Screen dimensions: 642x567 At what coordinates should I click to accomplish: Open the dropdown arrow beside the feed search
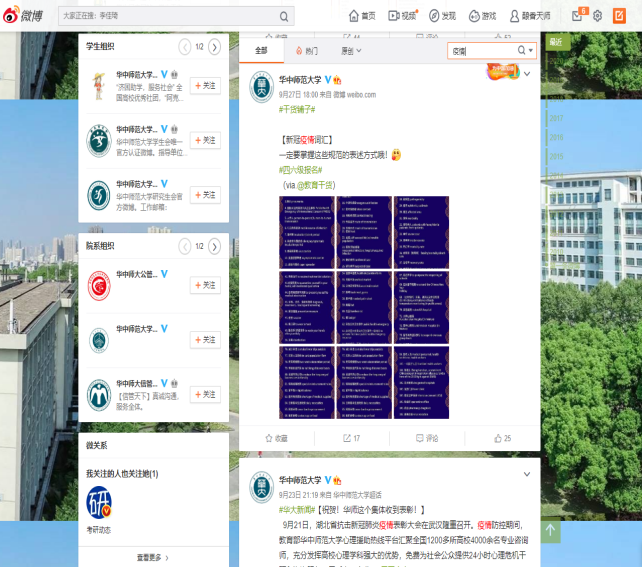531,50
